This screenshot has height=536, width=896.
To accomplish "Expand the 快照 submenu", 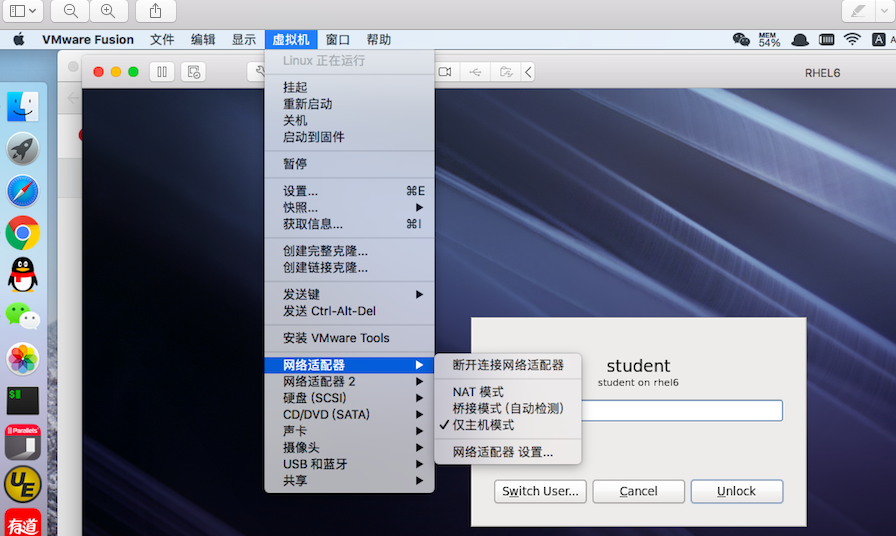I will pos(349,207).
